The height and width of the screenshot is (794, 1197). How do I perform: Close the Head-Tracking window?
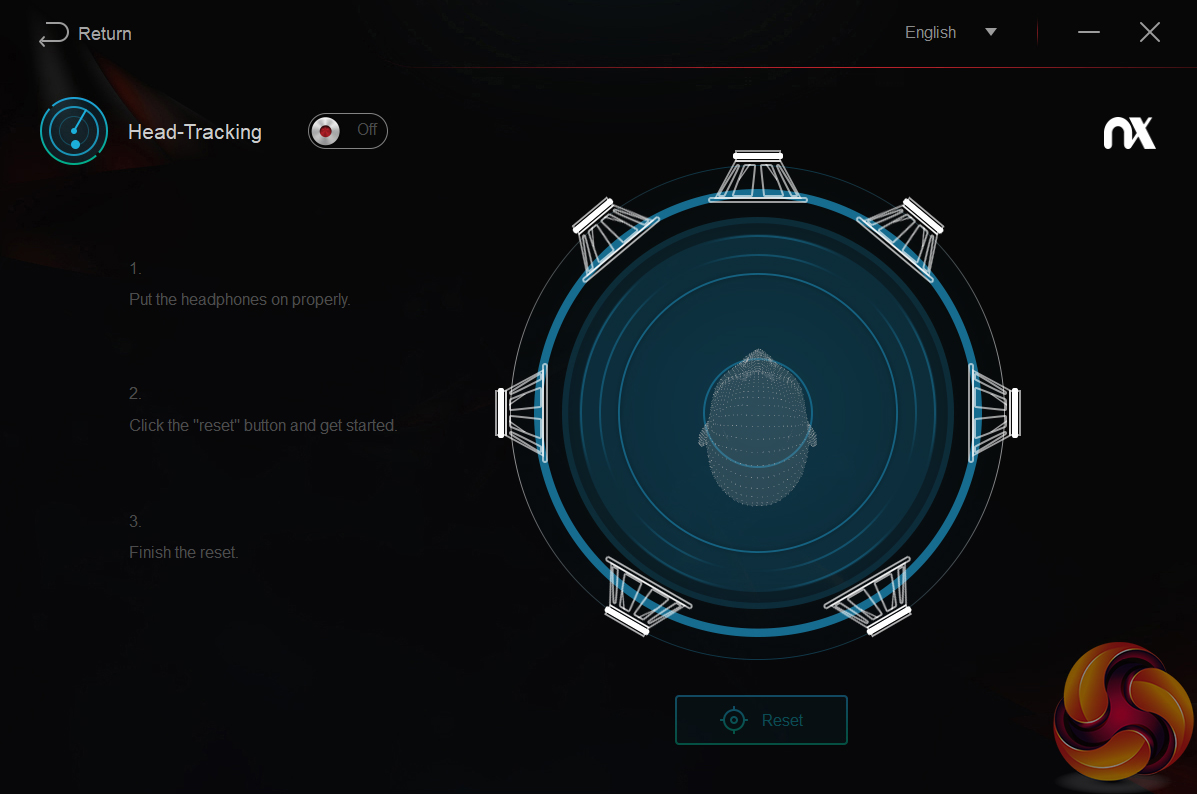1150,32
